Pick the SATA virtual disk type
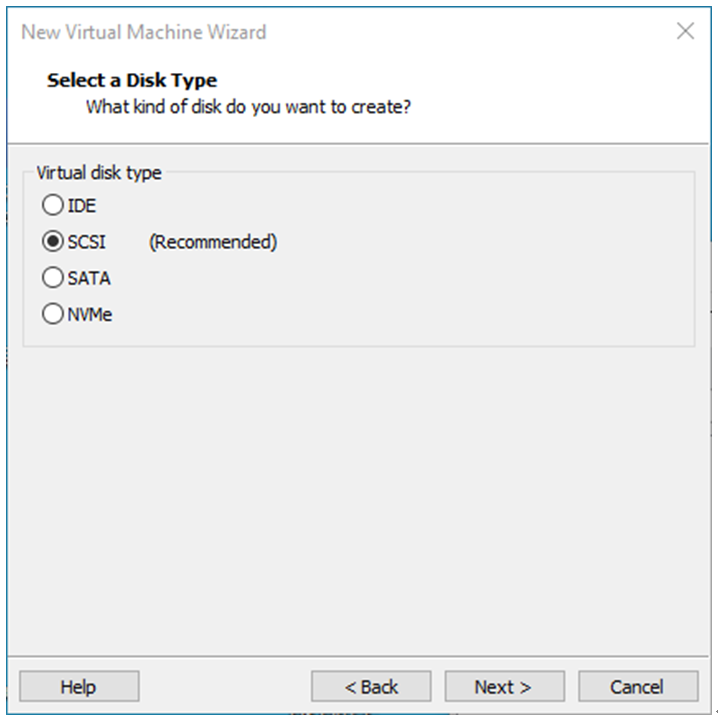 pos(53,278)
